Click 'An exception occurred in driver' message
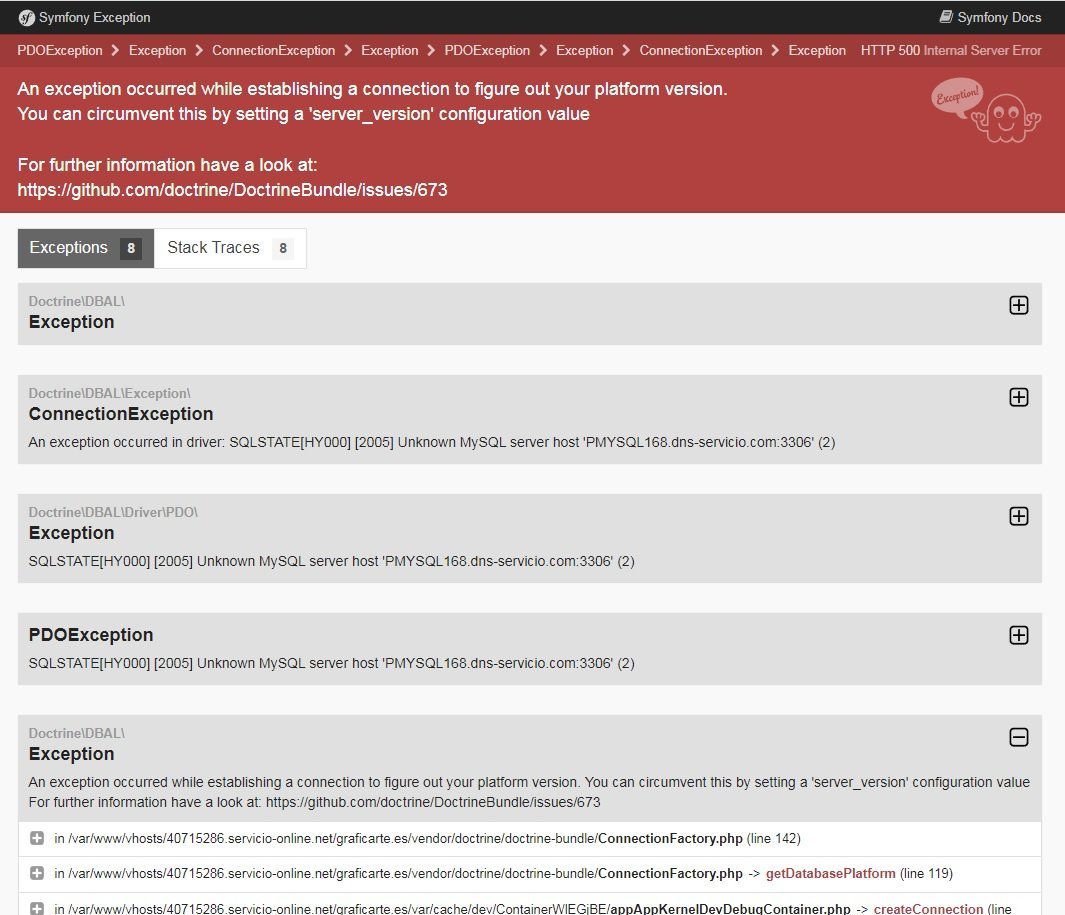 [x=432, y=442]
